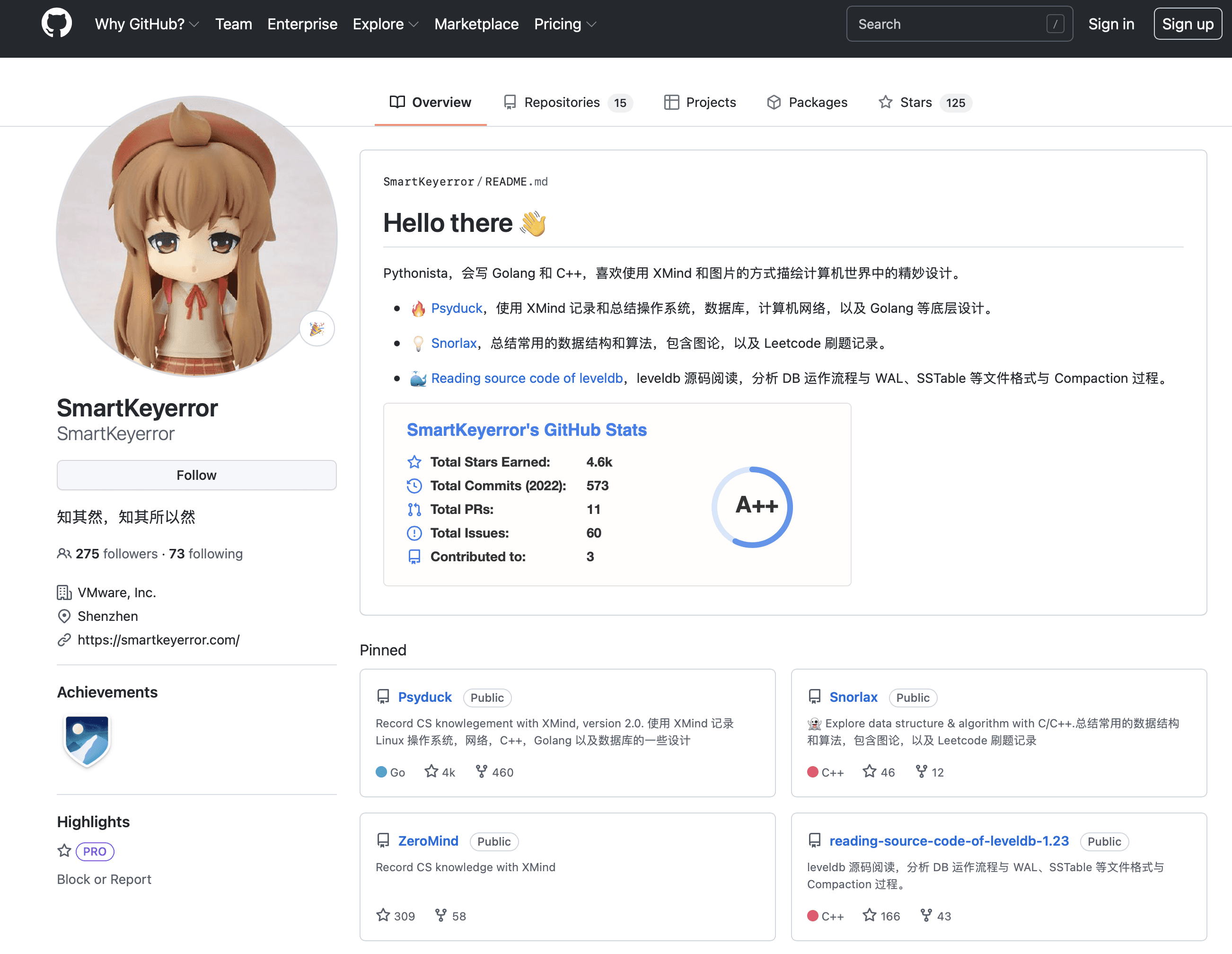The height and width of the screenshot is (954, 1232).
Task: Click the GitHub logo in the header
Action: [57, 24]
